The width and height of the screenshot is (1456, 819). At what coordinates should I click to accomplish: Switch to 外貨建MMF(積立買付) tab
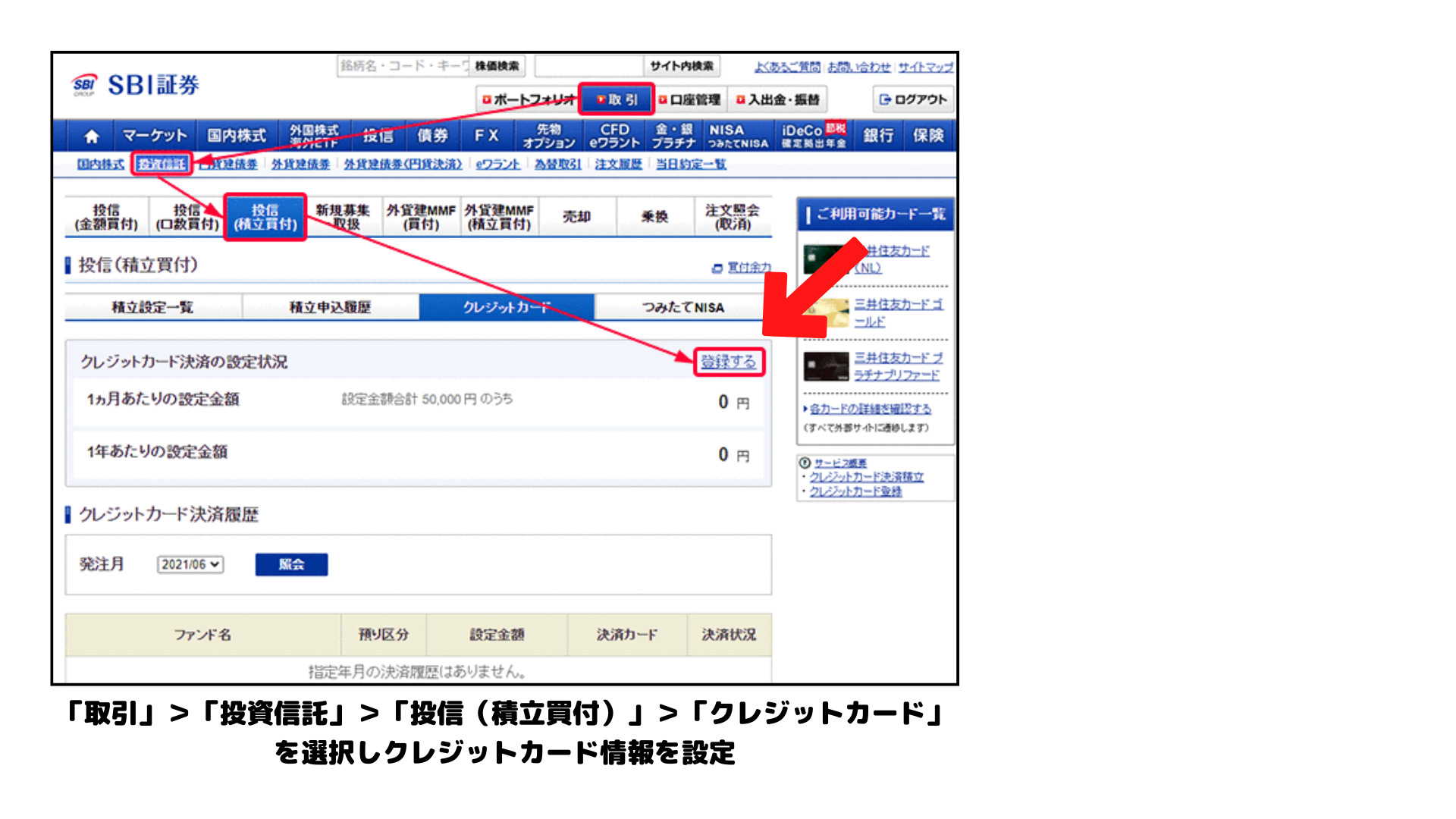click(x=499, y=217)
